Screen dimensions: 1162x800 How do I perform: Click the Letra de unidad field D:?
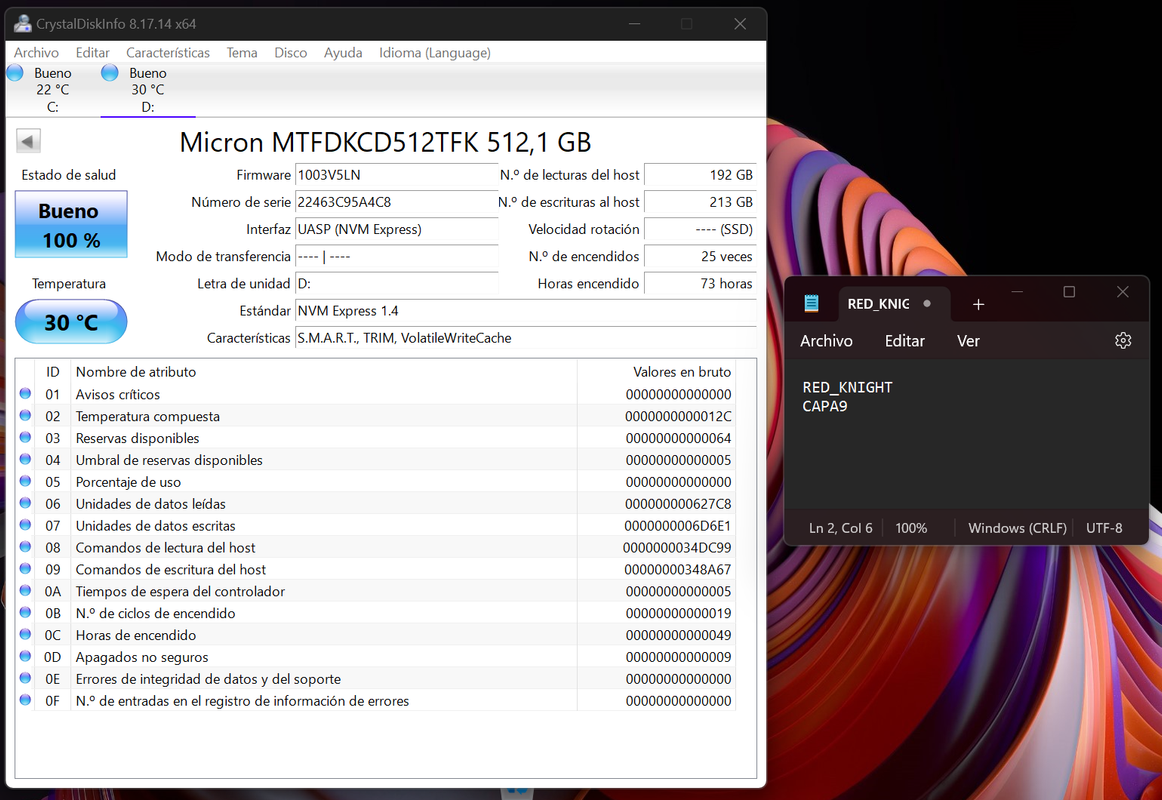point(396,283)
